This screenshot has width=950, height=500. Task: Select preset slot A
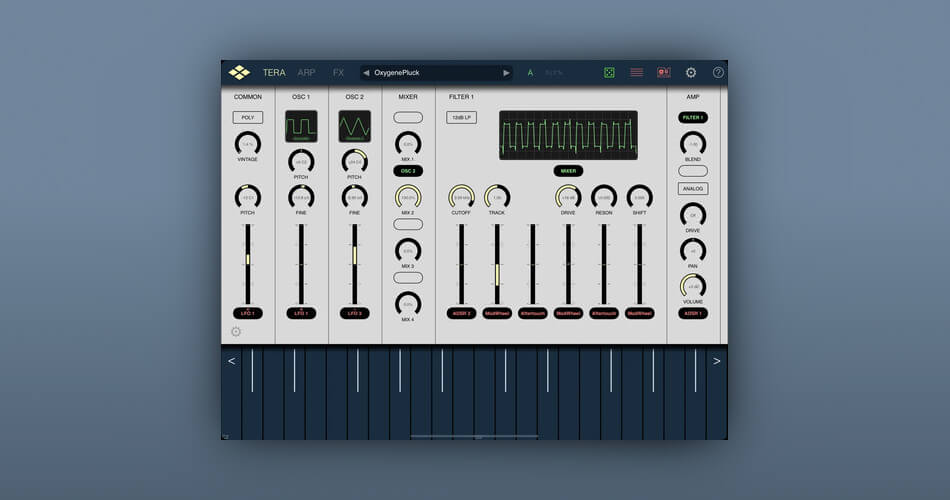click(x=530, y=73)
